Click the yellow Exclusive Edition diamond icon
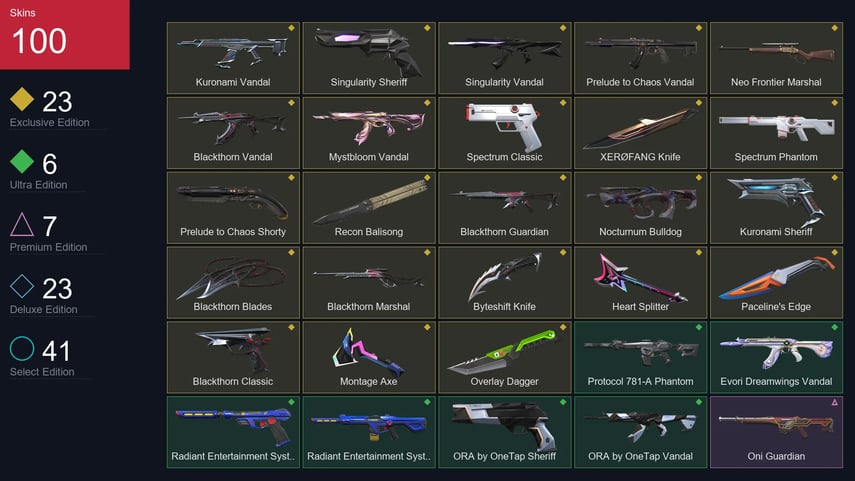The height and width of the screenshot is (481, 855). click(x=22, y=99)
